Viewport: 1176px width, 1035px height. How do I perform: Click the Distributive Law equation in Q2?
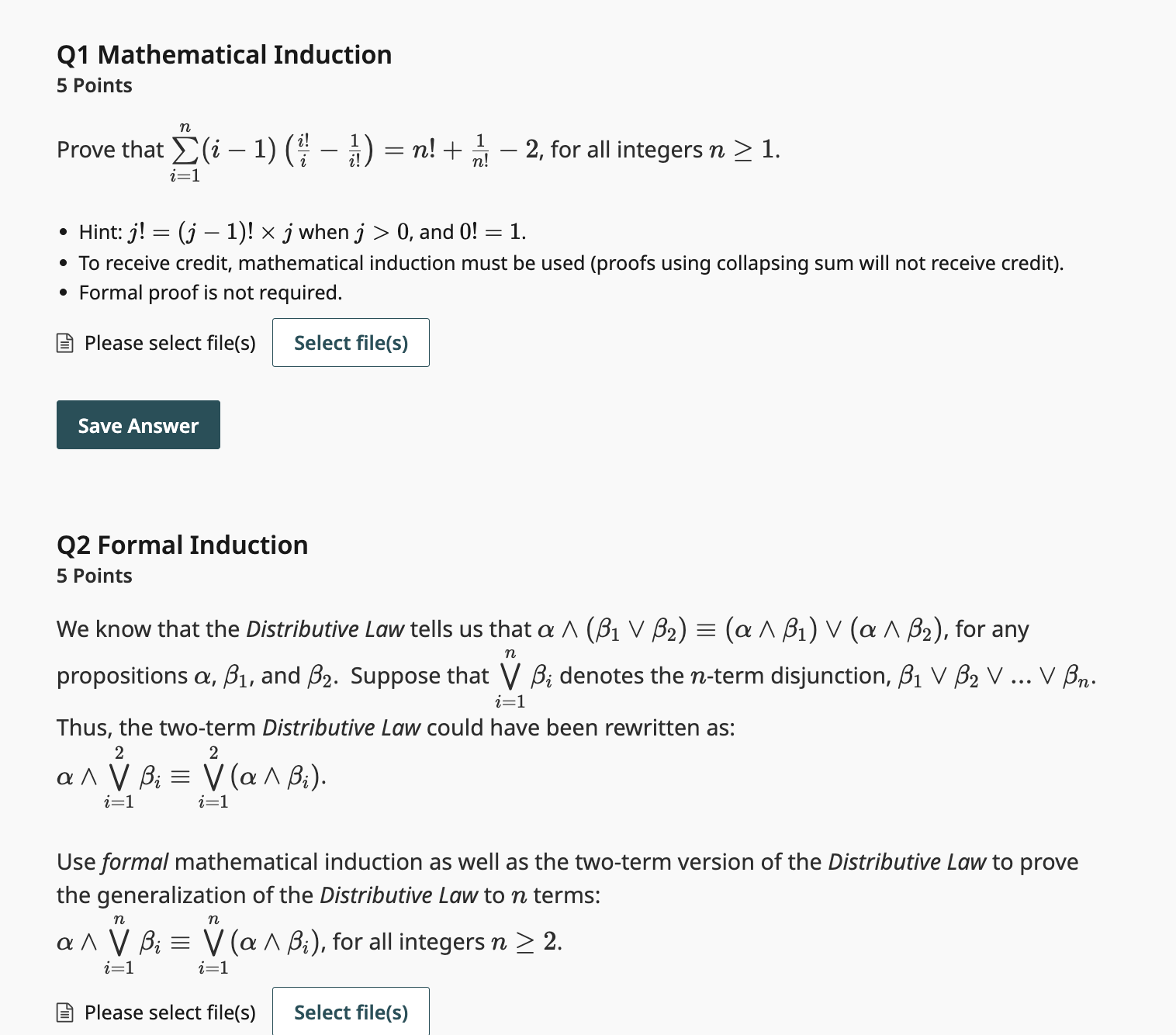[x=190, y=776]
